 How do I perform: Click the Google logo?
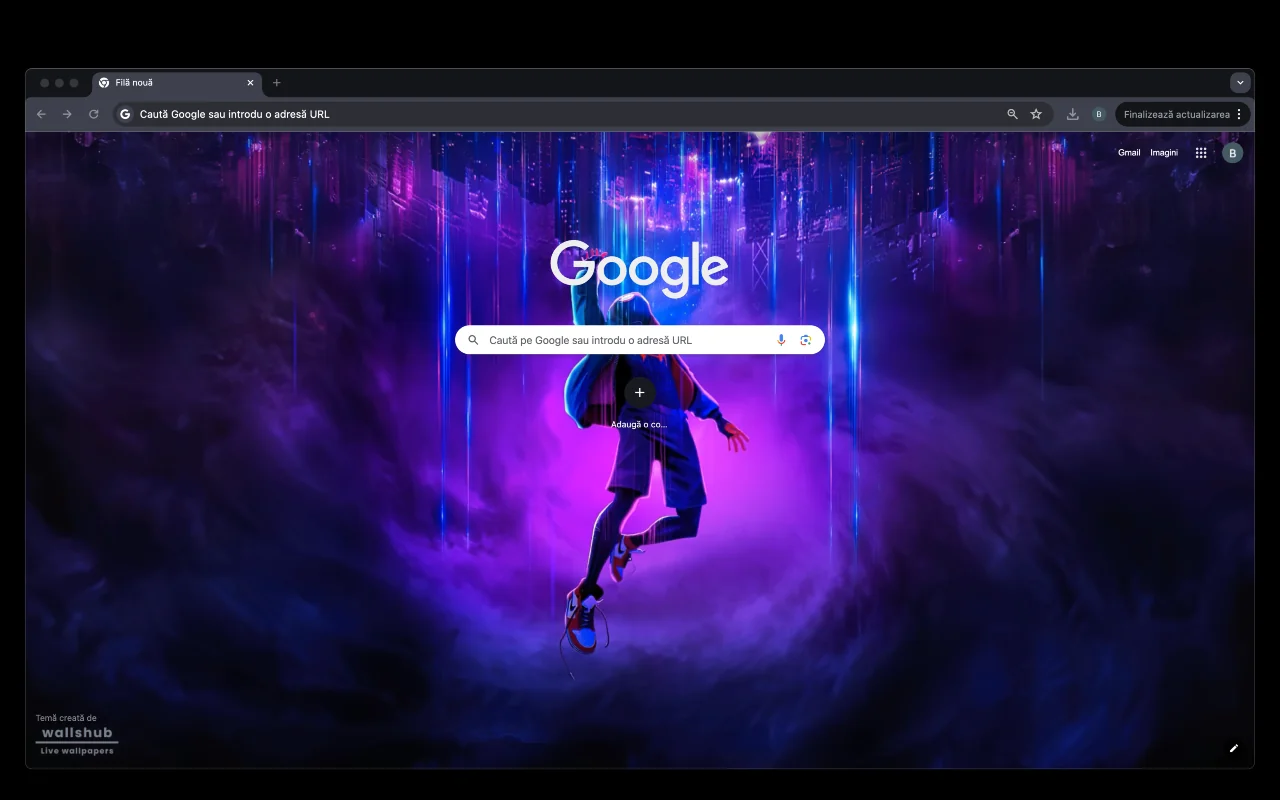tap(639, 268)
